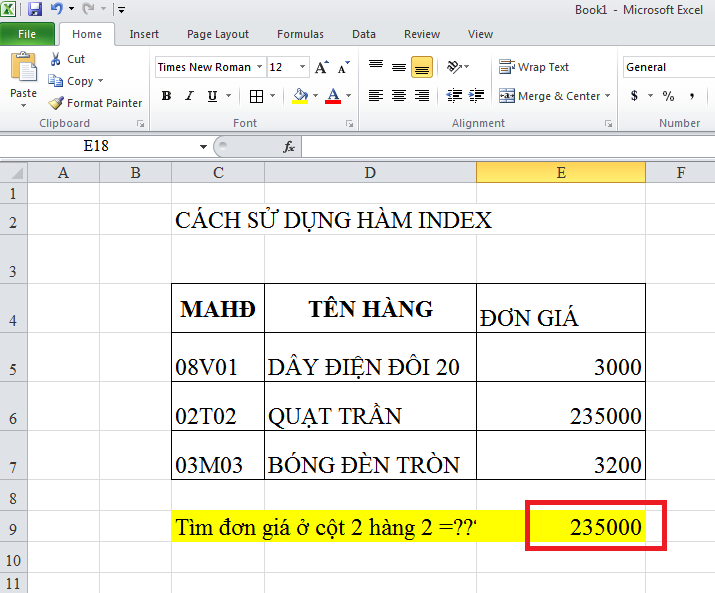The image size is (715, 593).
Task: Increase font size with Grow Font icon
Action: tap(321, 67)
